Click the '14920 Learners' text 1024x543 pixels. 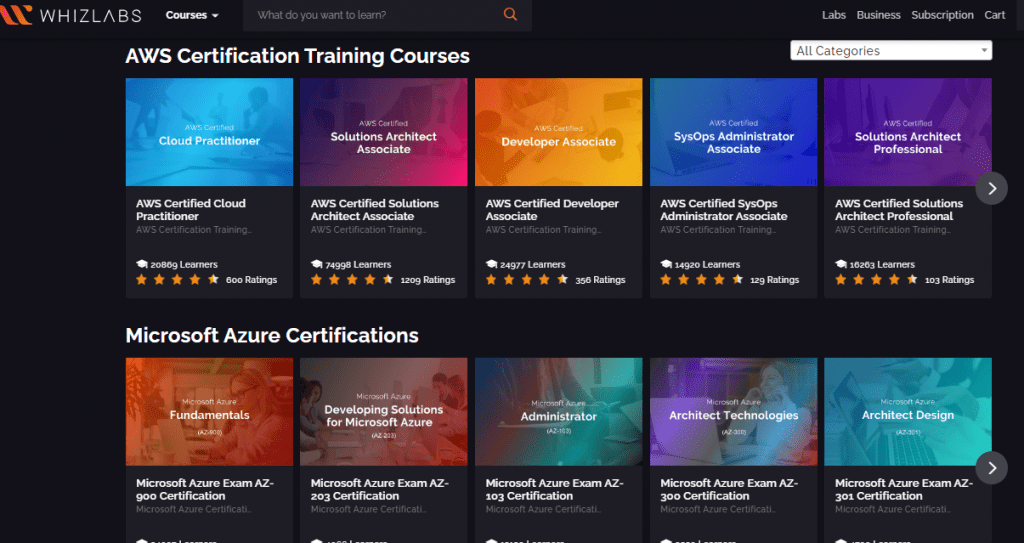pos(707,265)
